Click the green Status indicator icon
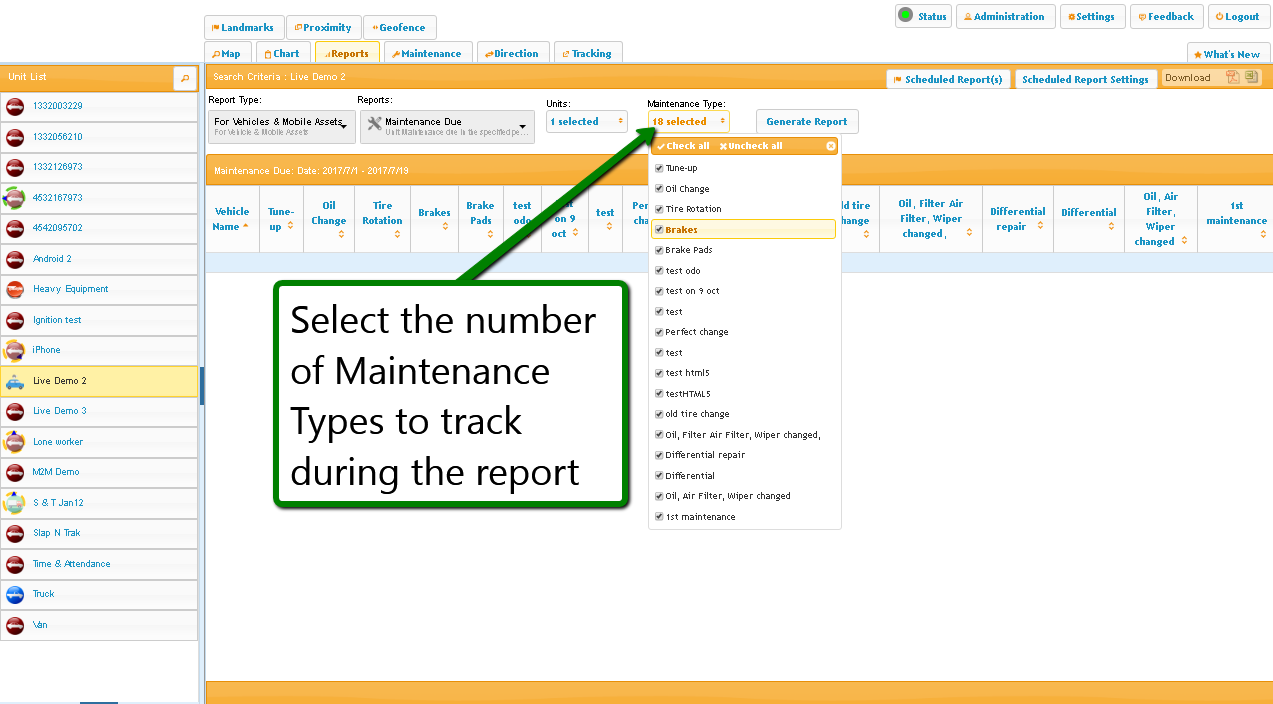The image size is (1273, 704). (905, 15)
